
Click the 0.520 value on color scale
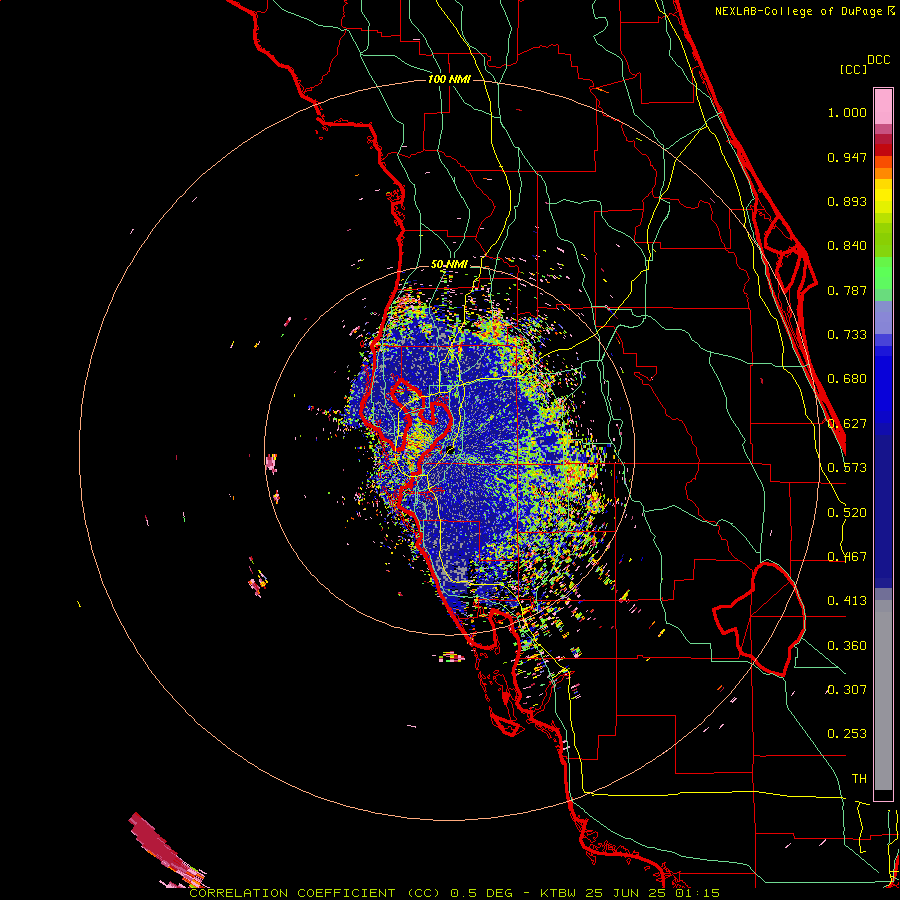[847, 513]
